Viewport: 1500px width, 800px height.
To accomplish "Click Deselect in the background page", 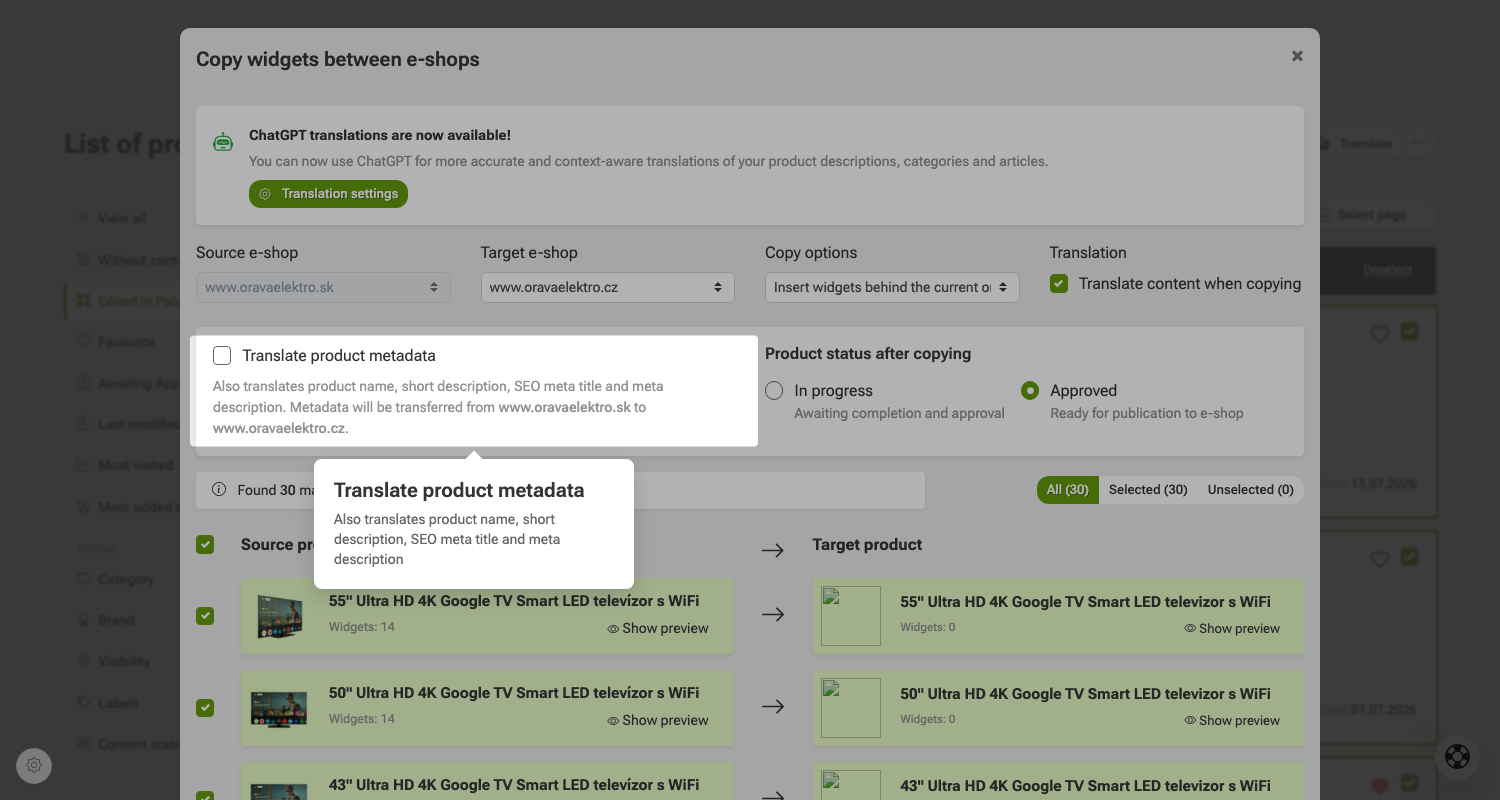I will [x=1387, y=270].
